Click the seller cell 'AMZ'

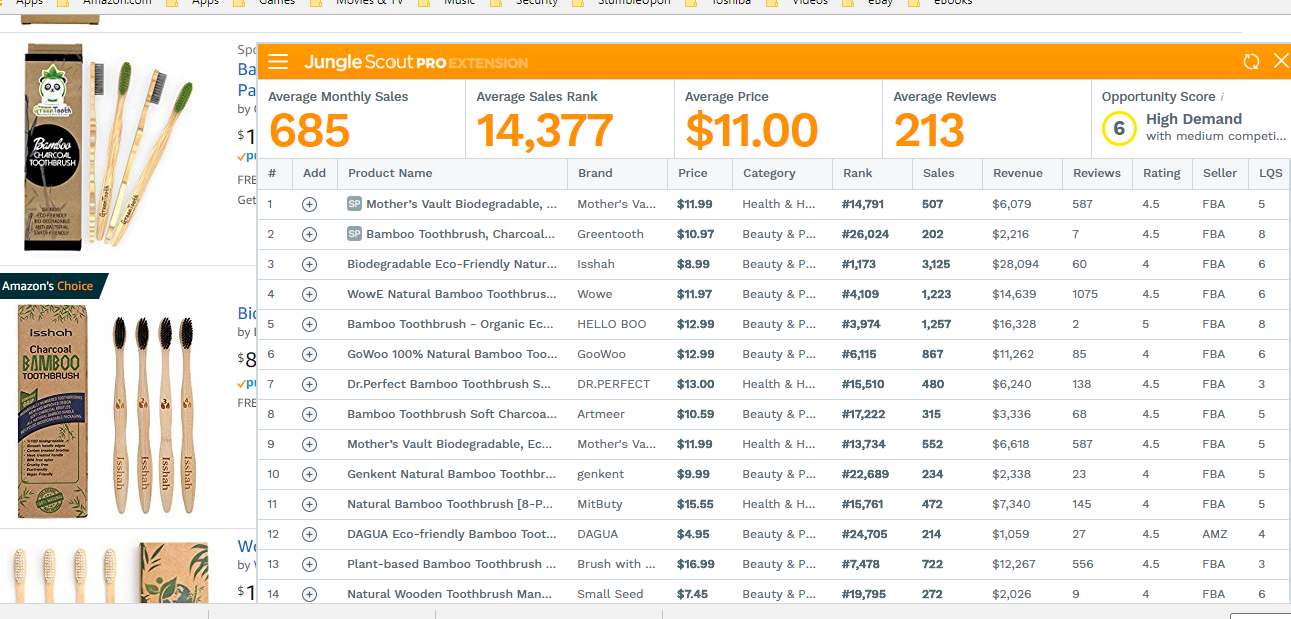[1214, 534]
